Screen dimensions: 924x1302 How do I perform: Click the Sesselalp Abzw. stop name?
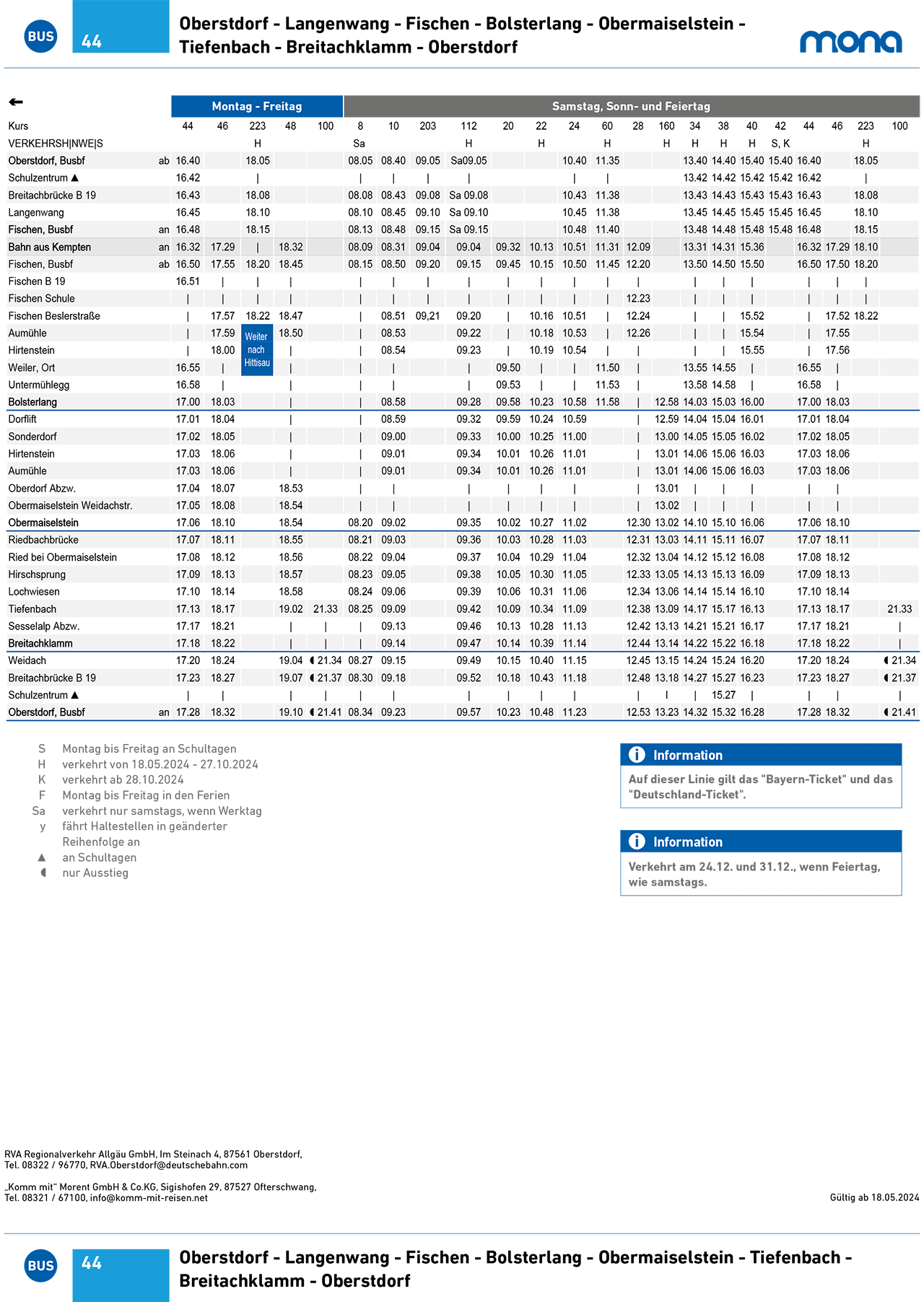[44, 626]
